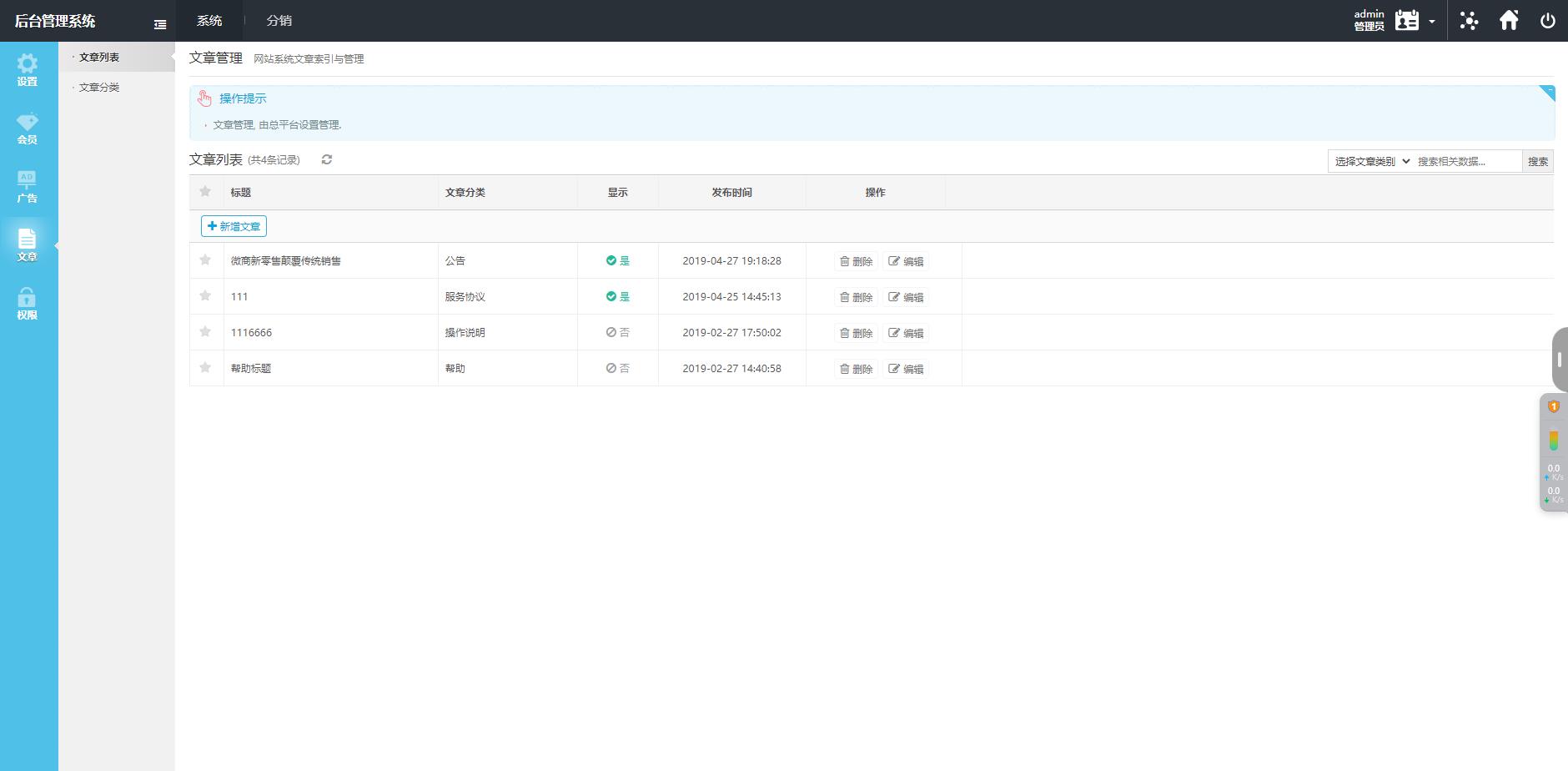The width and height of the screenshot is (1568, 771).
Task: Click the date 2019-02-27 17:50:02
Action: click(731, 333)
